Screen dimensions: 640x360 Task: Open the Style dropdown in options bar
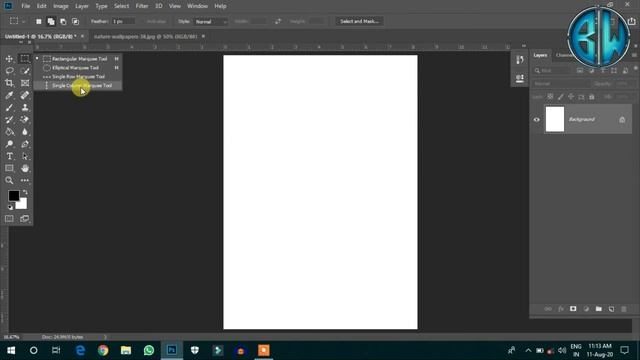coord(211,21)
